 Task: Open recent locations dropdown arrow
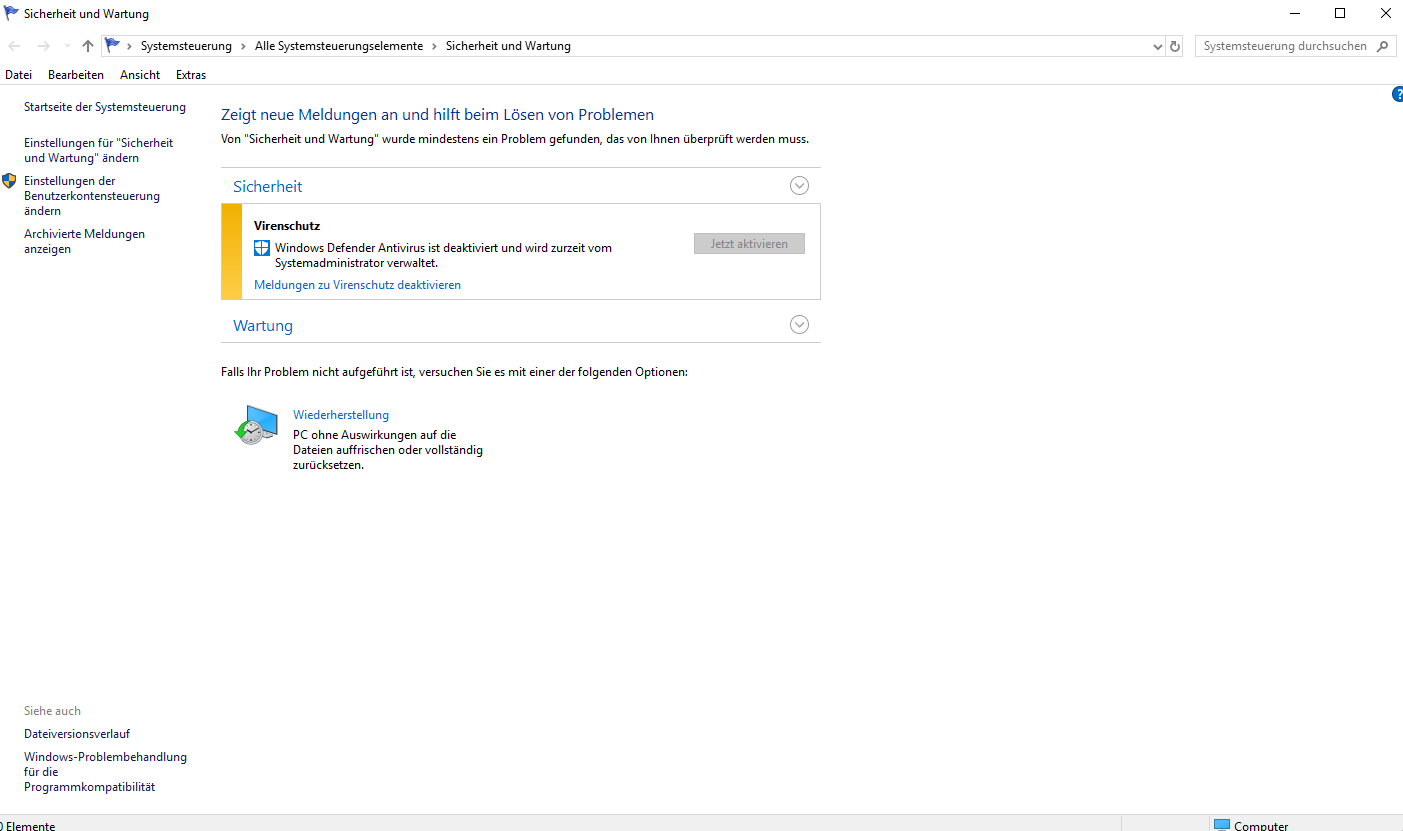pyautogui.click(x=67, y=46)
